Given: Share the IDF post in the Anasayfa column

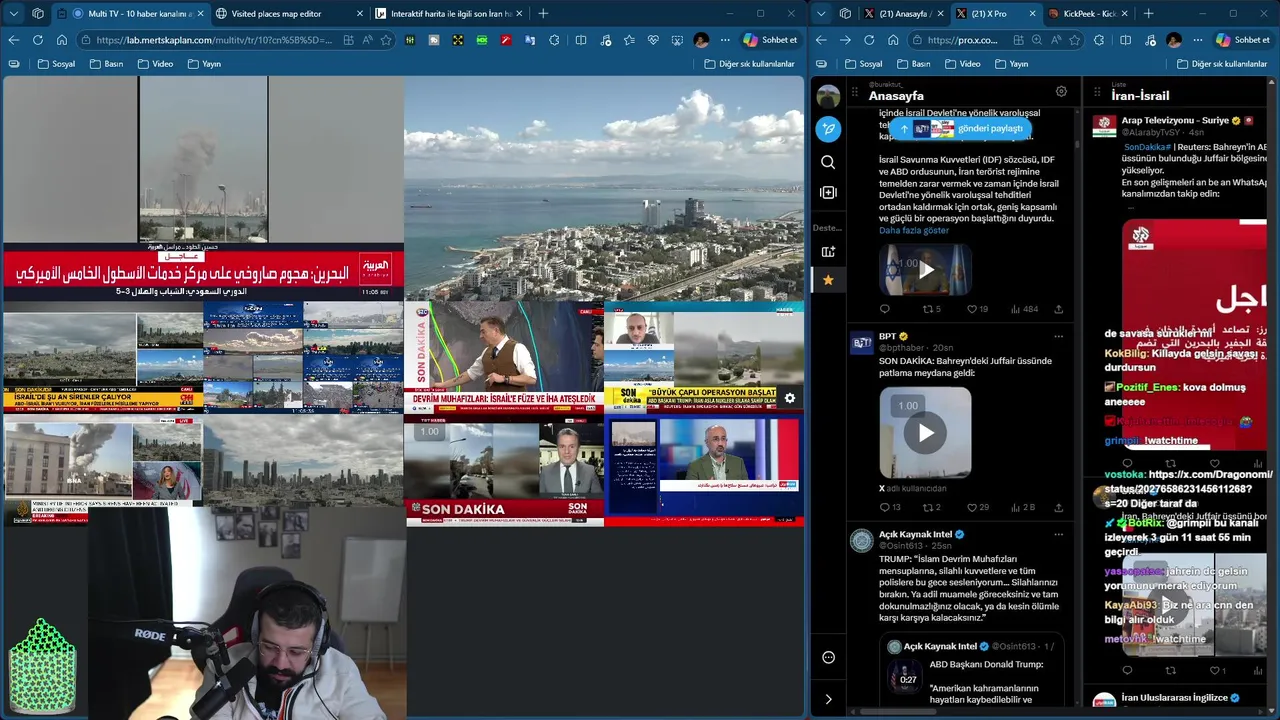Looking at the screenshot, I should click(x=1058, y=309).
